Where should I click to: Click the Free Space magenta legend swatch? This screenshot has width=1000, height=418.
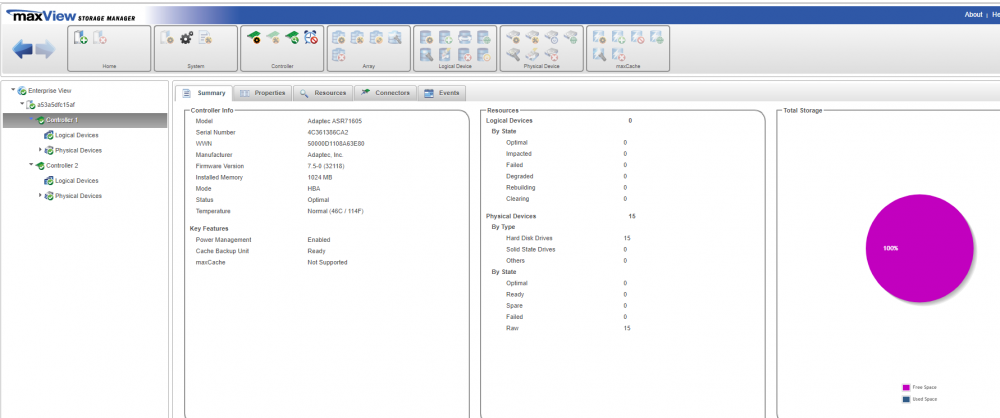click(x=906, y=387)
